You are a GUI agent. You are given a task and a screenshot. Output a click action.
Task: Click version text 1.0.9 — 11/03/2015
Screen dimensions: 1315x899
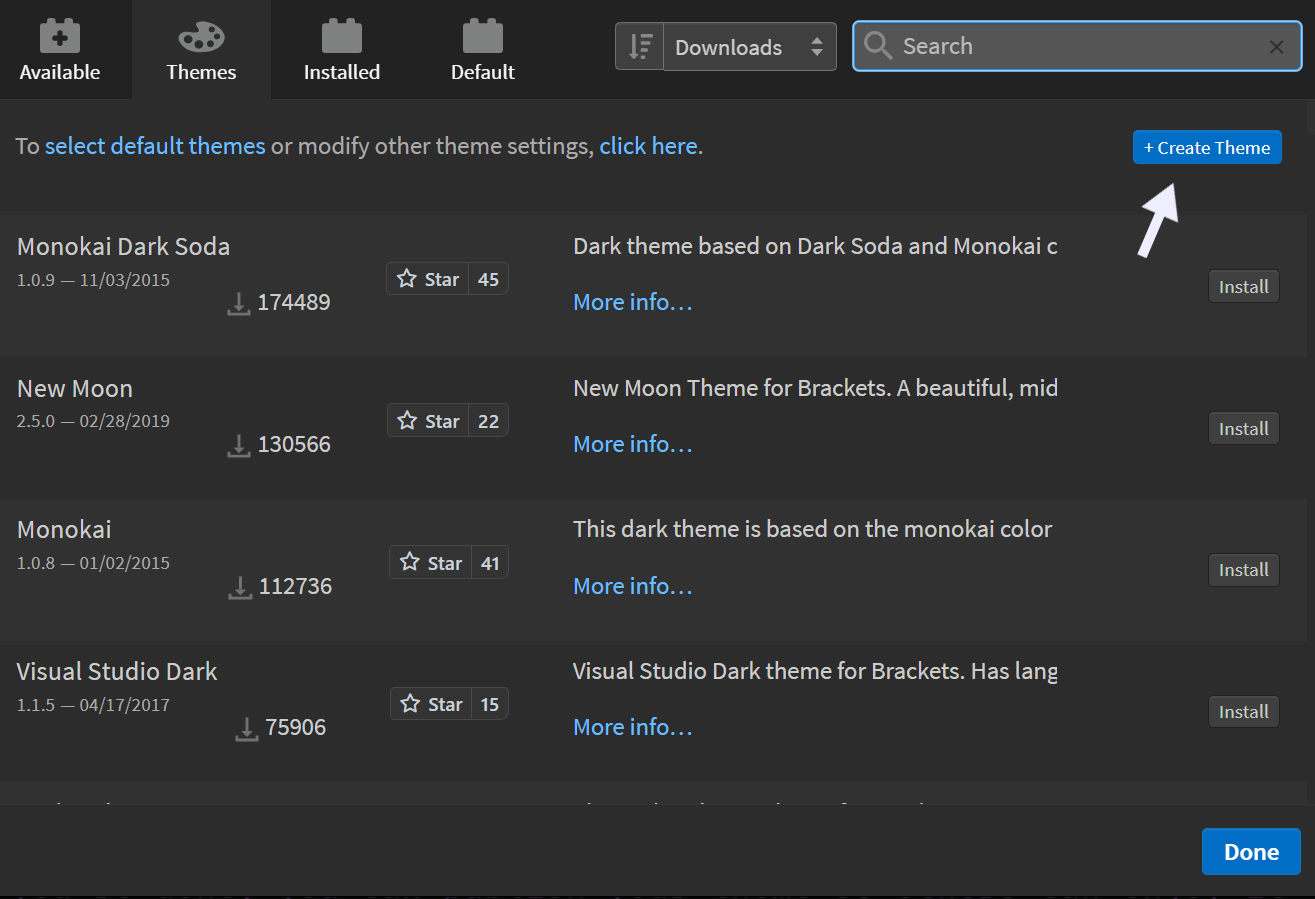(93, 279)
